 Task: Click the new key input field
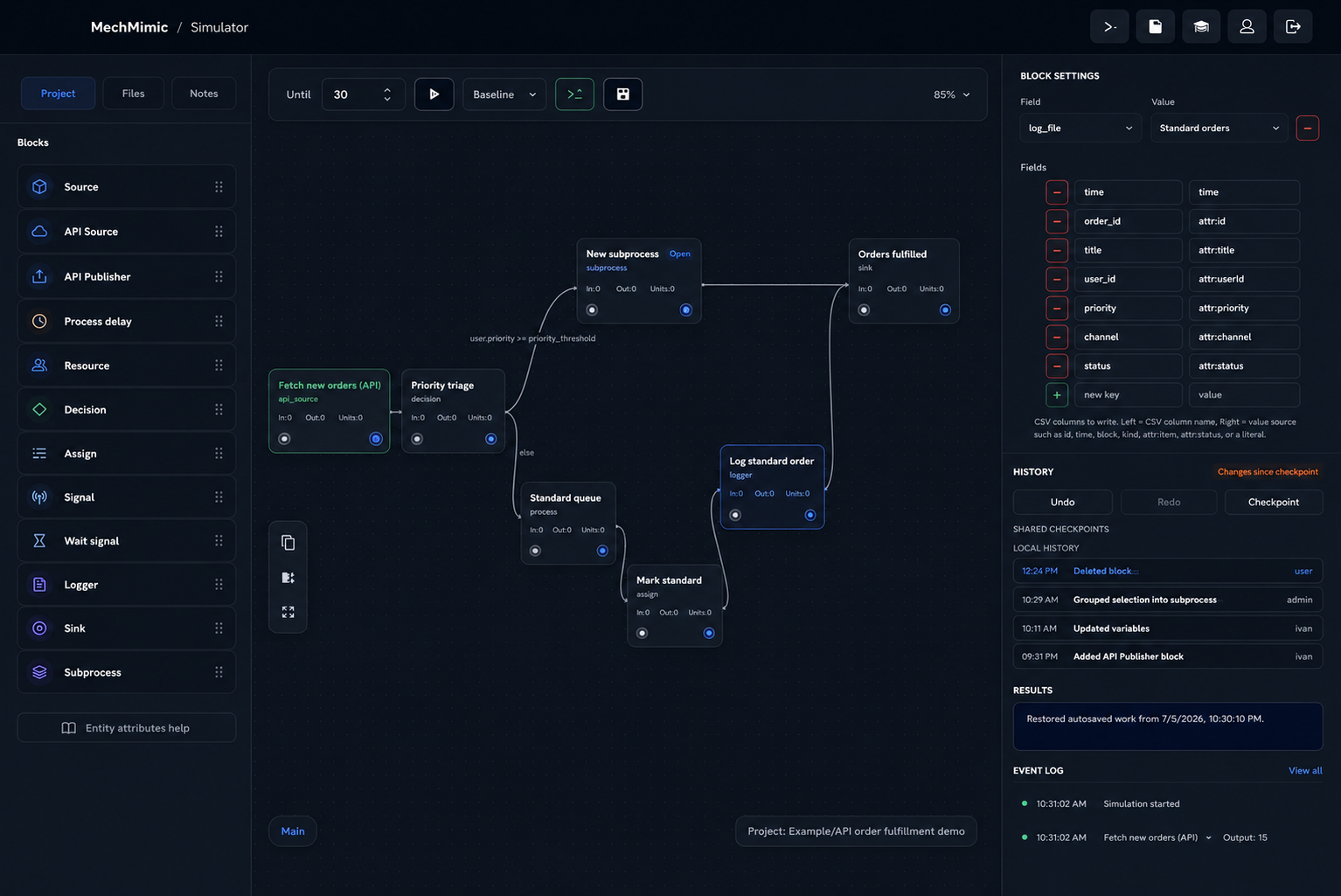[x=1128, y=395]
